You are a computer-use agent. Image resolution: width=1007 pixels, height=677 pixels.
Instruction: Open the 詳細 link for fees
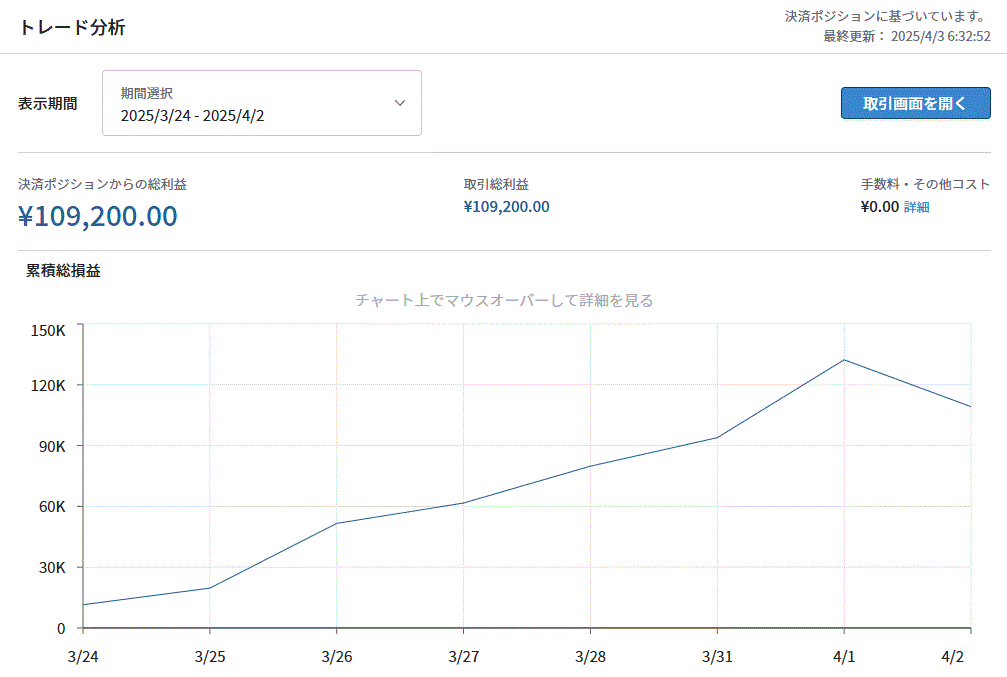pos(917,207)
